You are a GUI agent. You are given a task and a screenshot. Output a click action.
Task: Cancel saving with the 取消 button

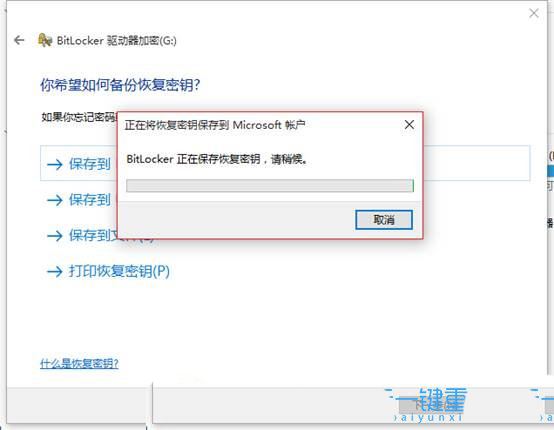(384, 220)
